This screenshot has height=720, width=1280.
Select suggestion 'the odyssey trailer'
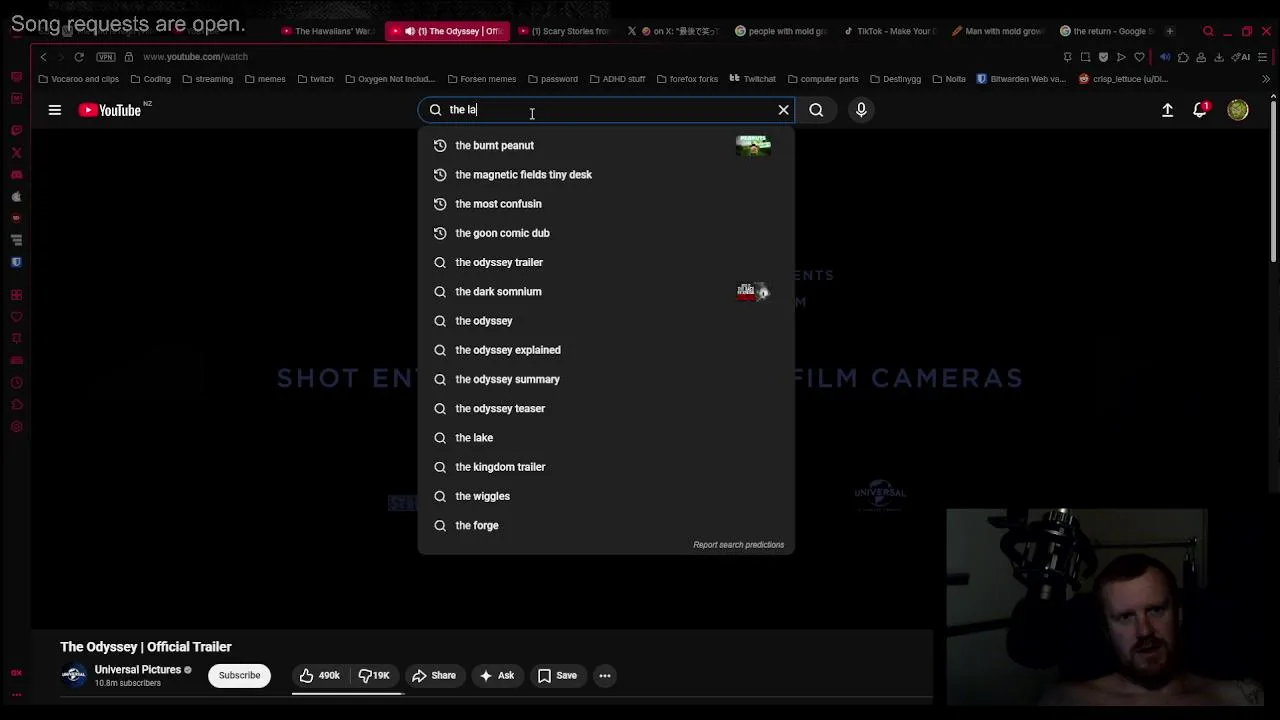(606, 262)
